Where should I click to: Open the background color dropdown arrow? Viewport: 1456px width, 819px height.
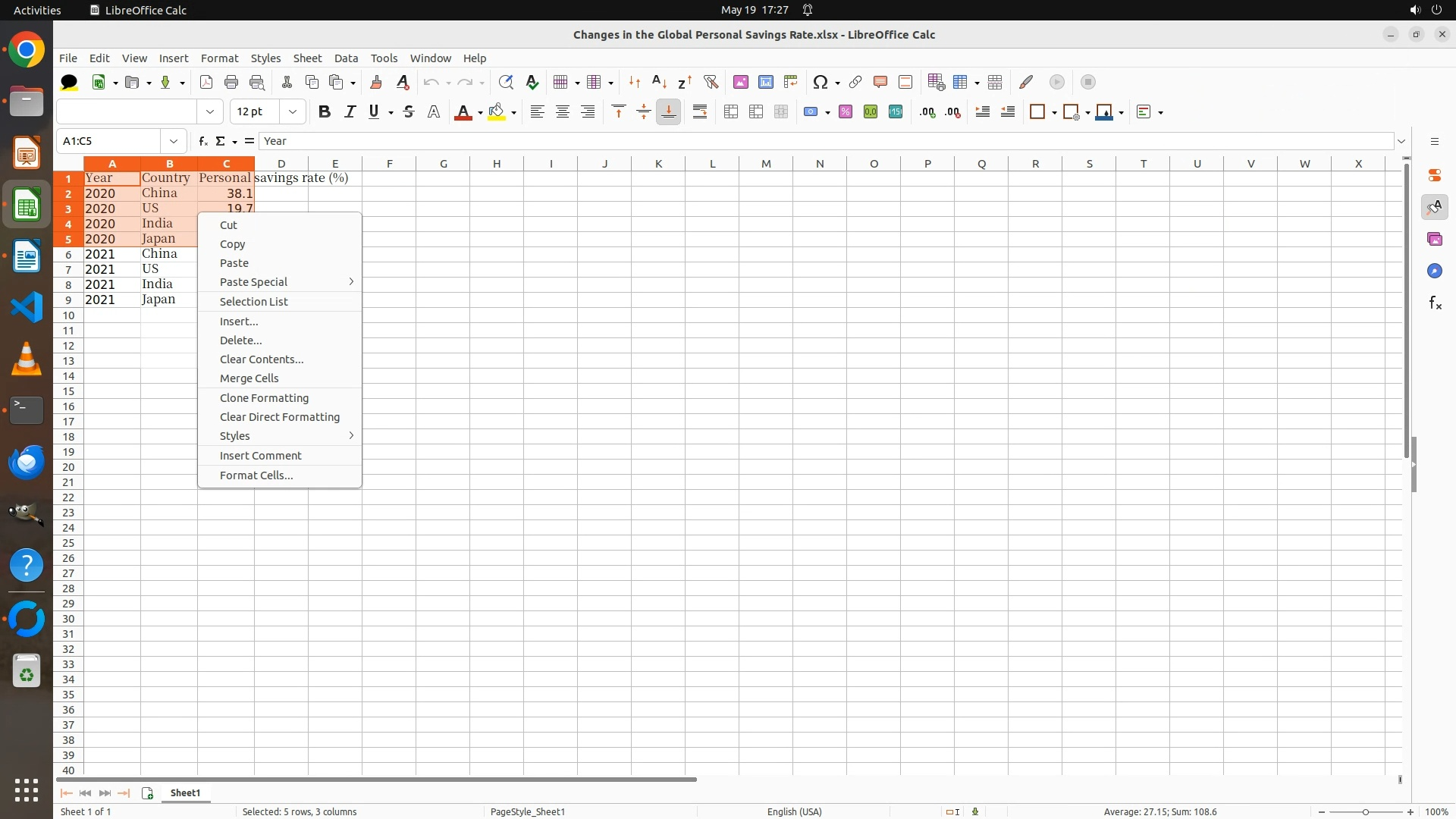[x=514, y=113]
